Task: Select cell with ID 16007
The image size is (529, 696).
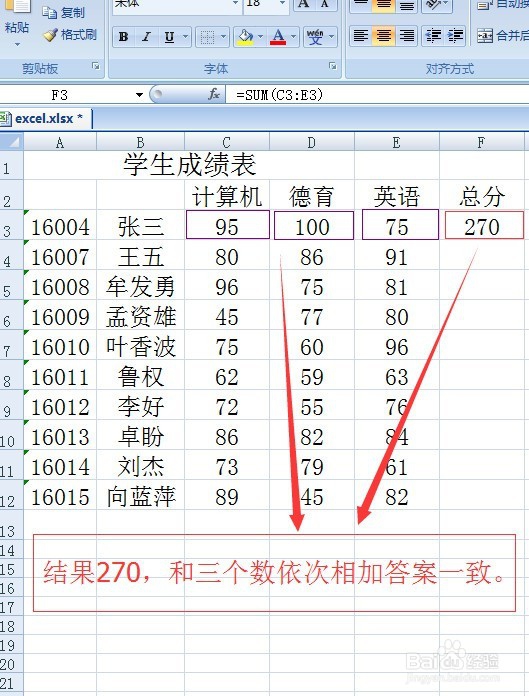Action: click(60, 256)
